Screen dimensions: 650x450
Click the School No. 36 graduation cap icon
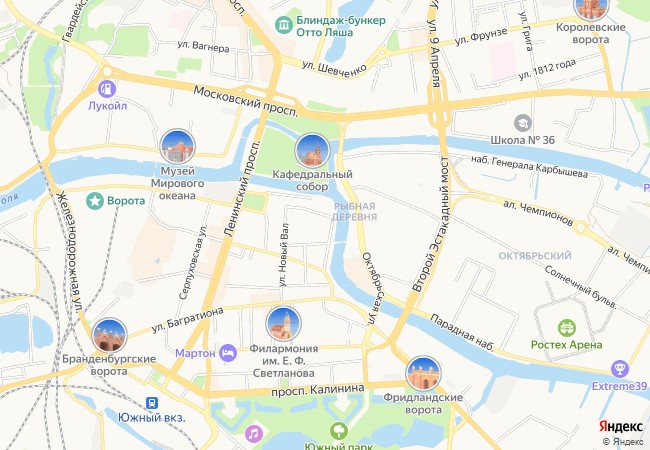[523, 123]
